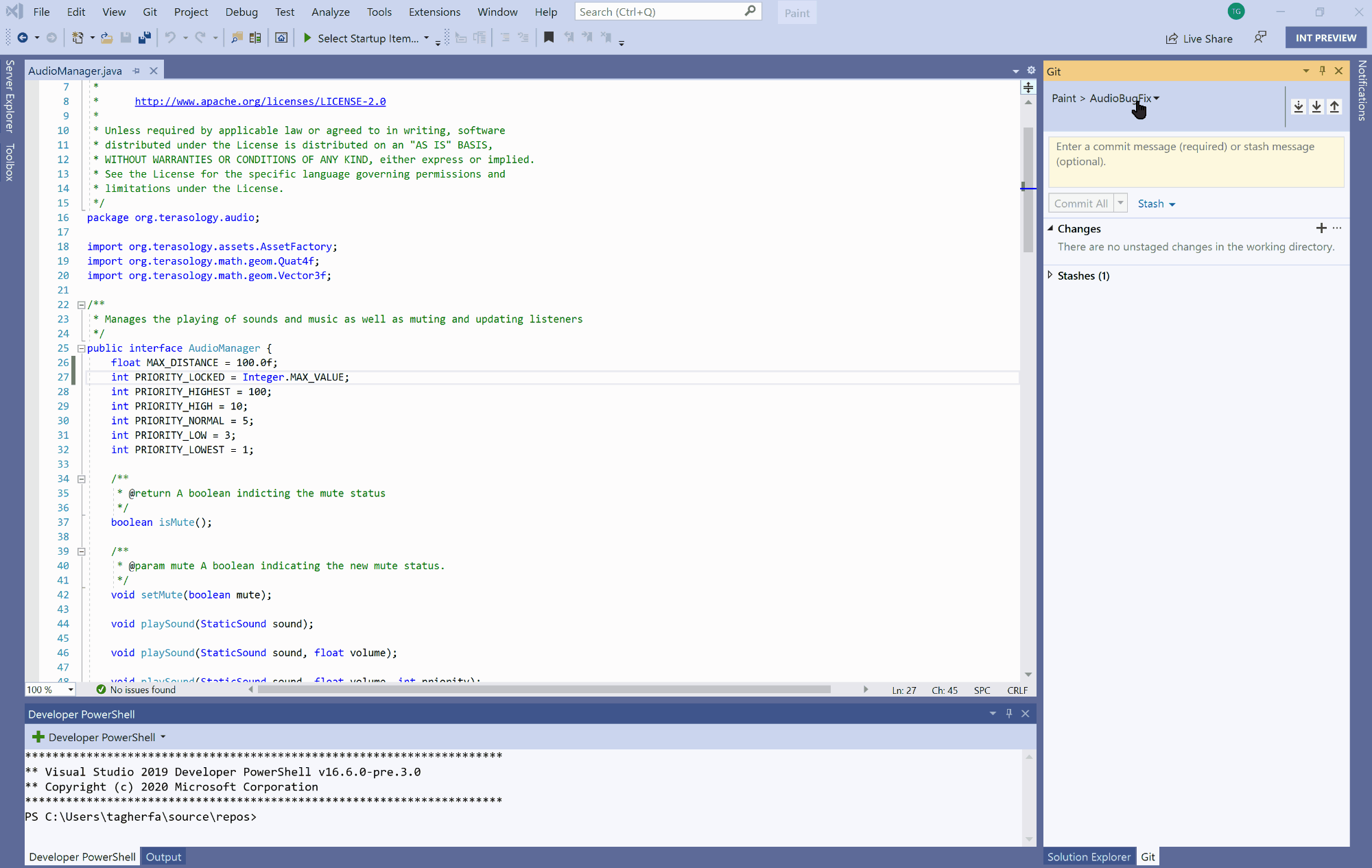This screenshot has width=1372, height=868.
Task: Click the commit message input field
Action: point(1196,162)
